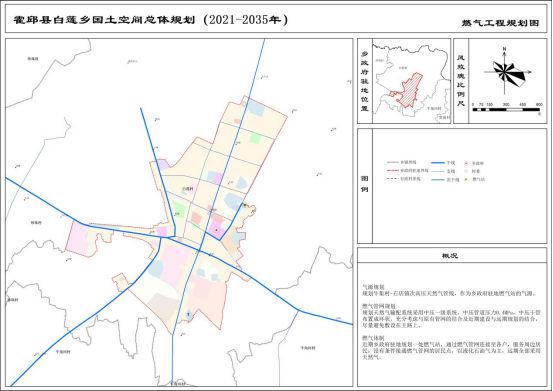The width and height of the screenshot is (553, 391).
Task: Click the main plan title 霍邱县白莲乡国土空间总体规划
Action: (x=104, y=20)
